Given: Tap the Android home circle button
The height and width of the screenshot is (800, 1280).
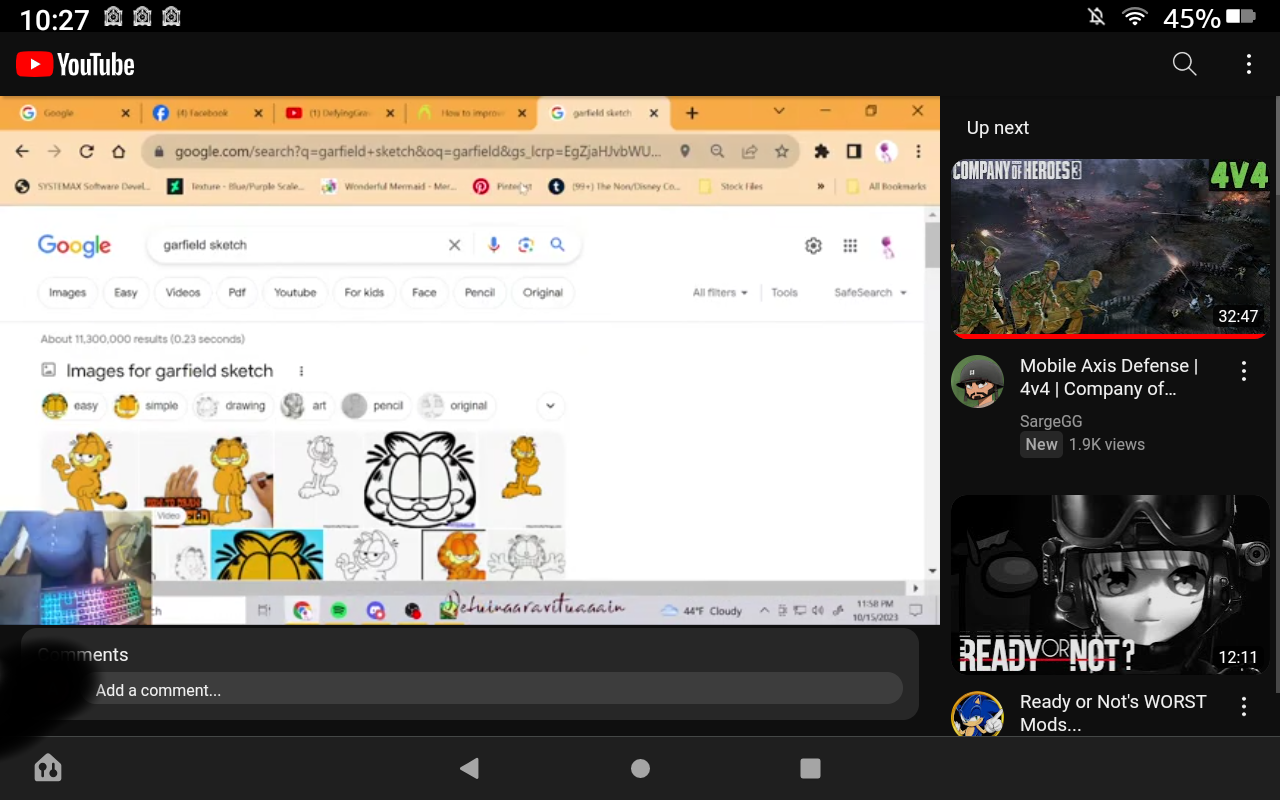Looking at the screenshot, I should point(640,768).
